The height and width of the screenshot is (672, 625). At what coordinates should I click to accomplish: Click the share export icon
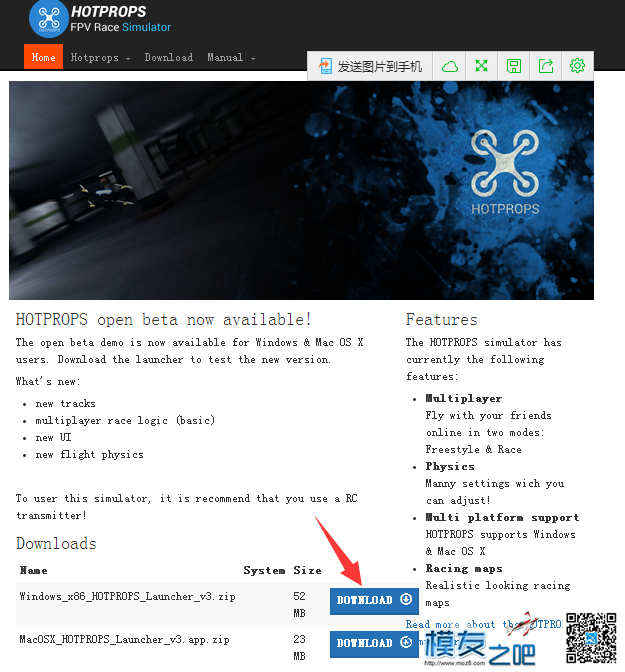tap(546, 66)
